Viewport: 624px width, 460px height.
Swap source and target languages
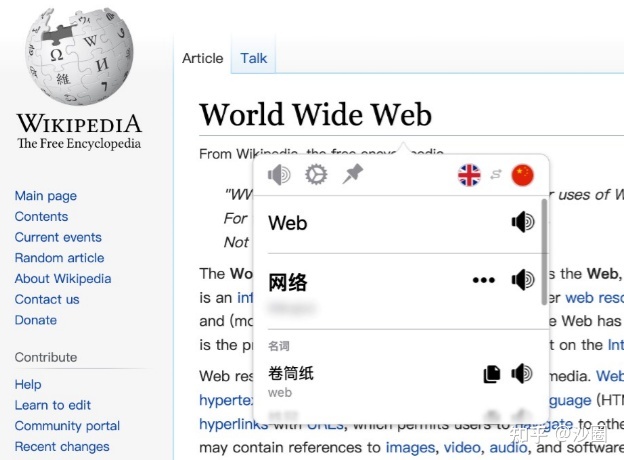pyautogui.click(x=496, y=174)
